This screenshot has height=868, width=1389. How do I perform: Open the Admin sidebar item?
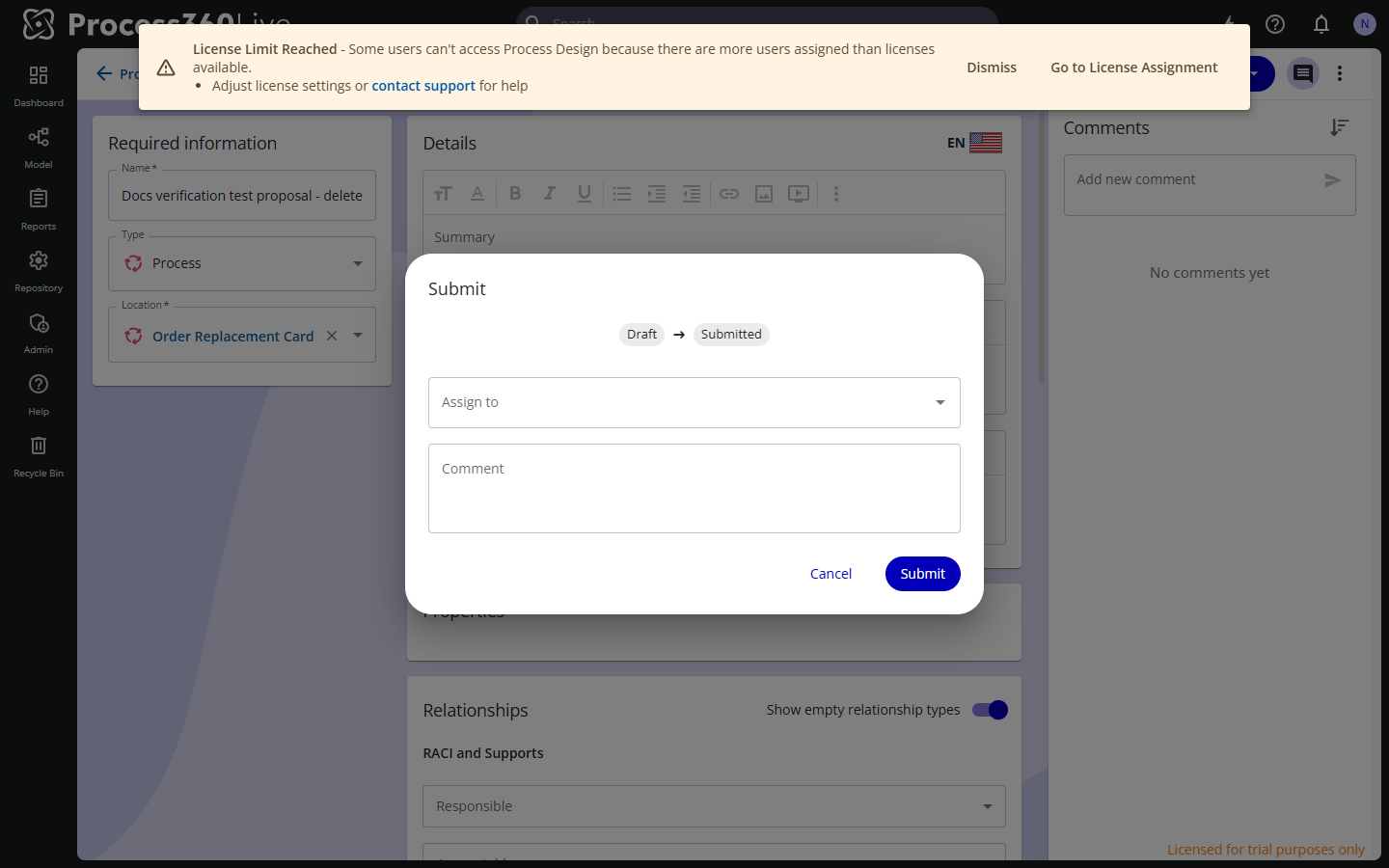click(x=39, y=333)
